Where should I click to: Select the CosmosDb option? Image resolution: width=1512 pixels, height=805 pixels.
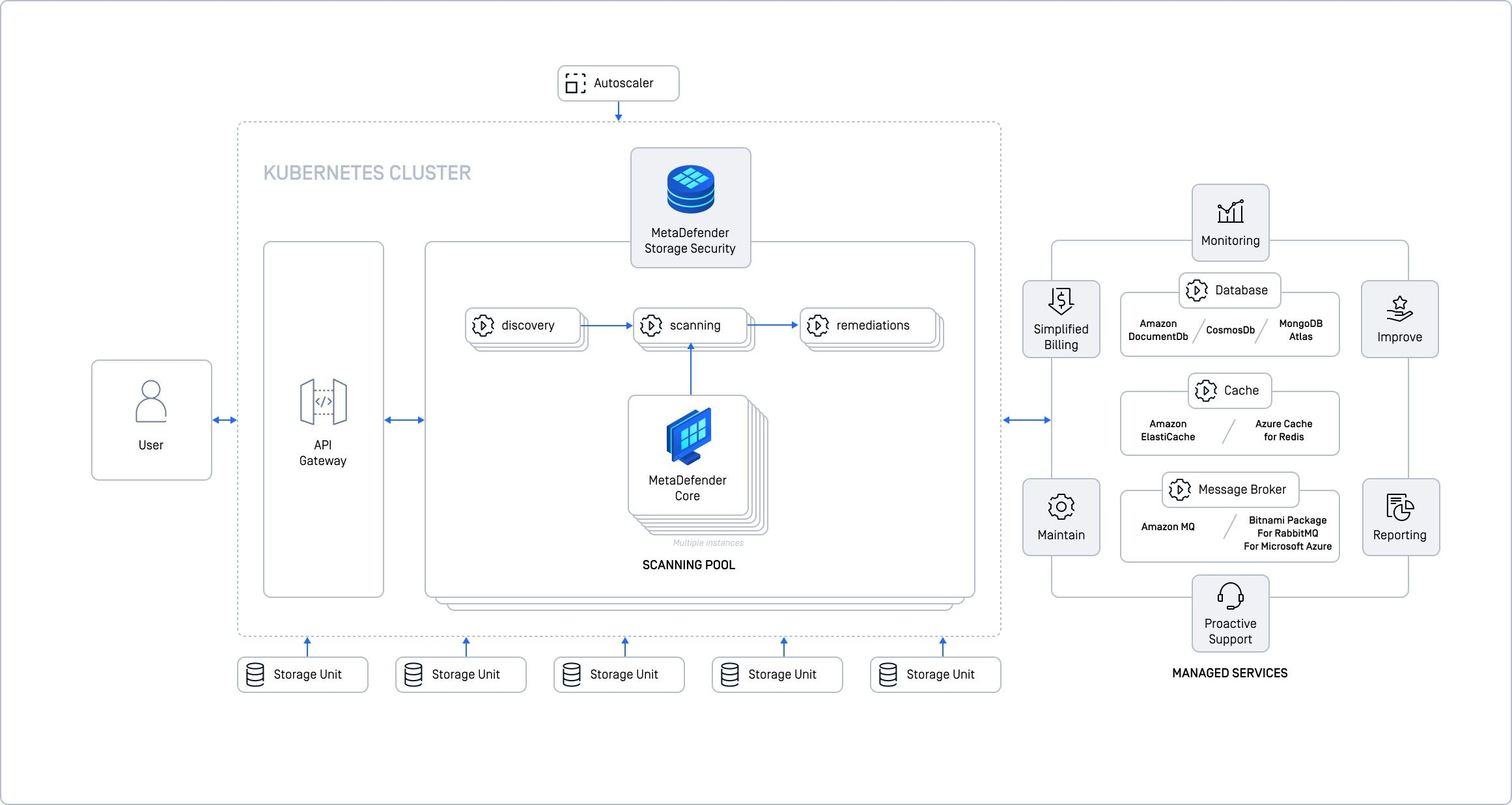[x=1231, y=330]
